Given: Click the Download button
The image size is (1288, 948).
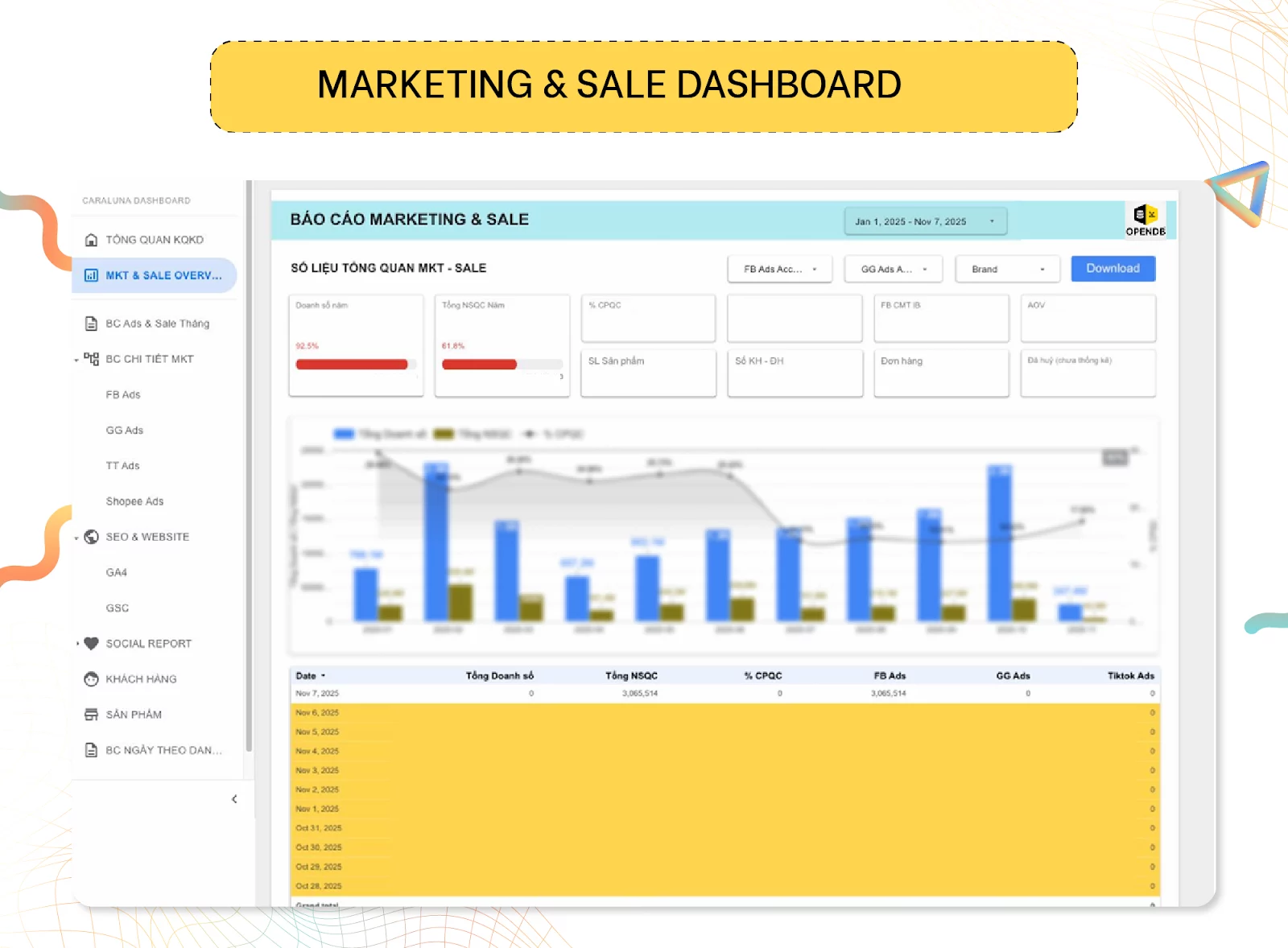Looking at the screenshot, I should pyautogui.click(x=1113, y=269).
